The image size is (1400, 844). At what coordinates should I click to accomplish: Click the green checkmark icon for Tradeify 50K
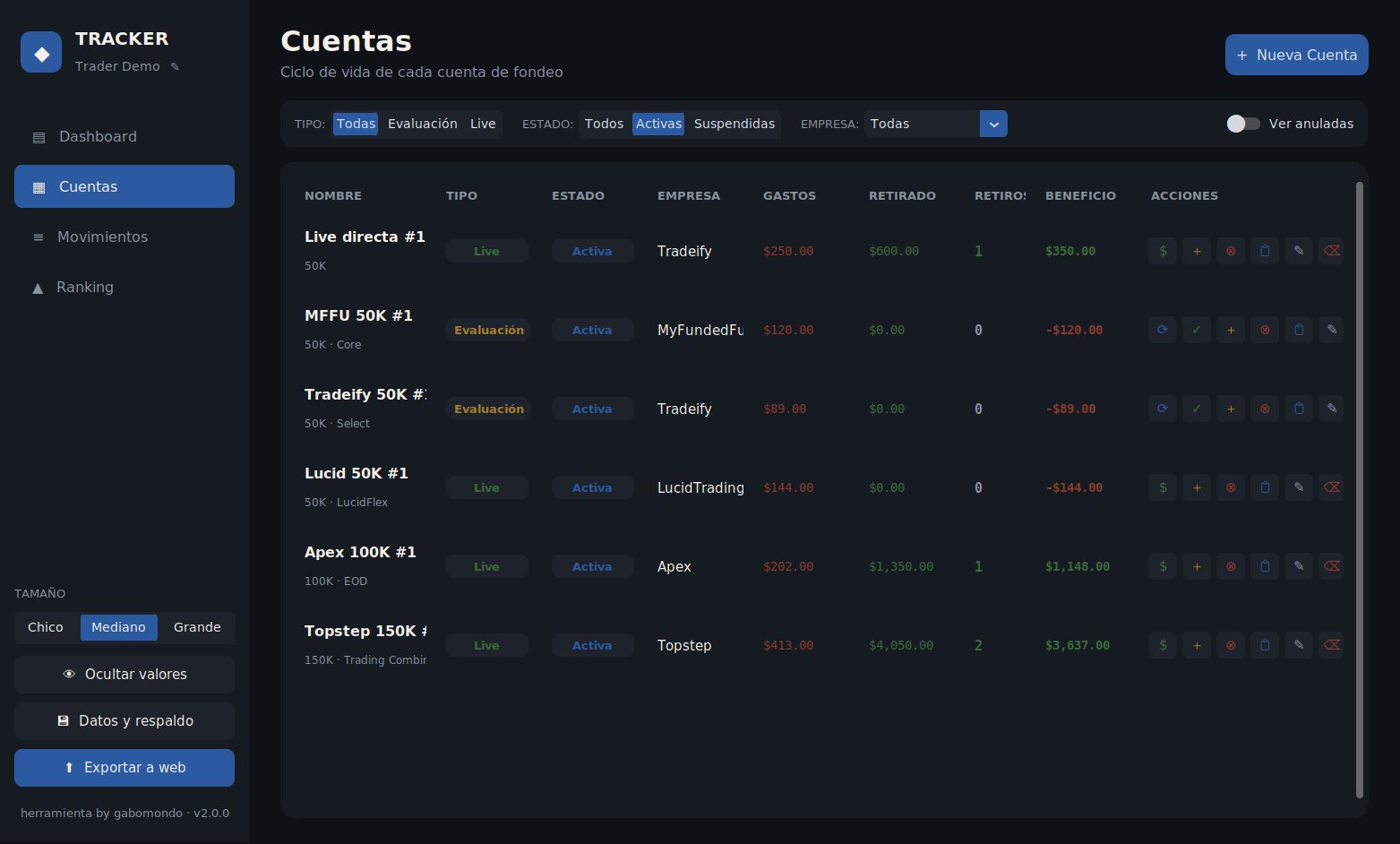1197,409
